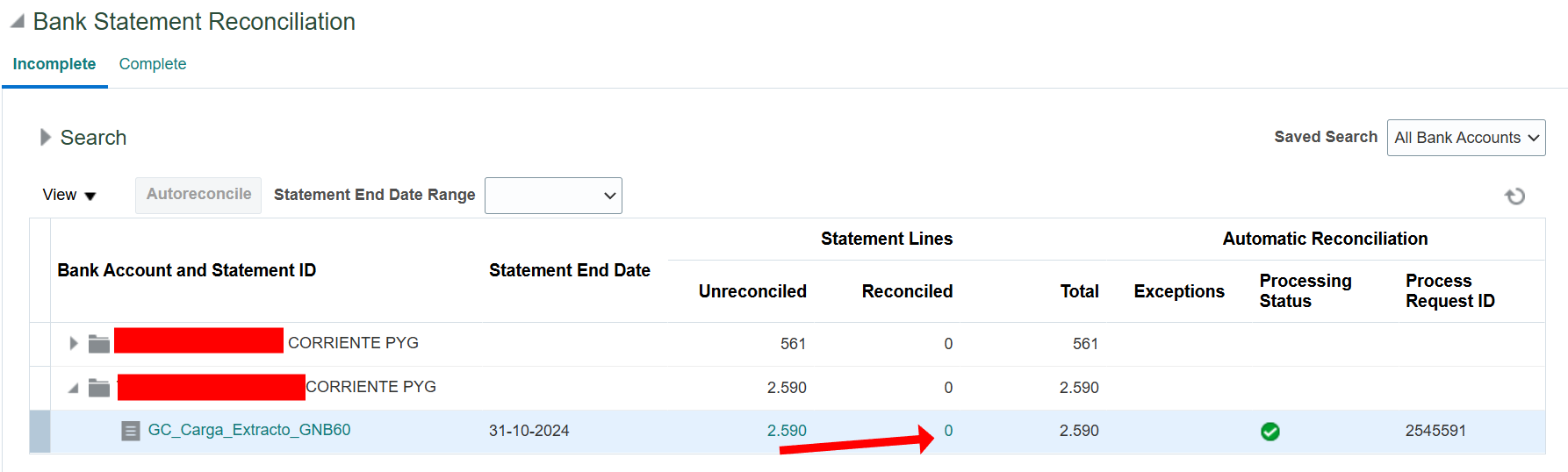Open the GC_Carga_Extracto_GNB60 statement link
The width and height of the screenshot is (1568, 472).
249,430
